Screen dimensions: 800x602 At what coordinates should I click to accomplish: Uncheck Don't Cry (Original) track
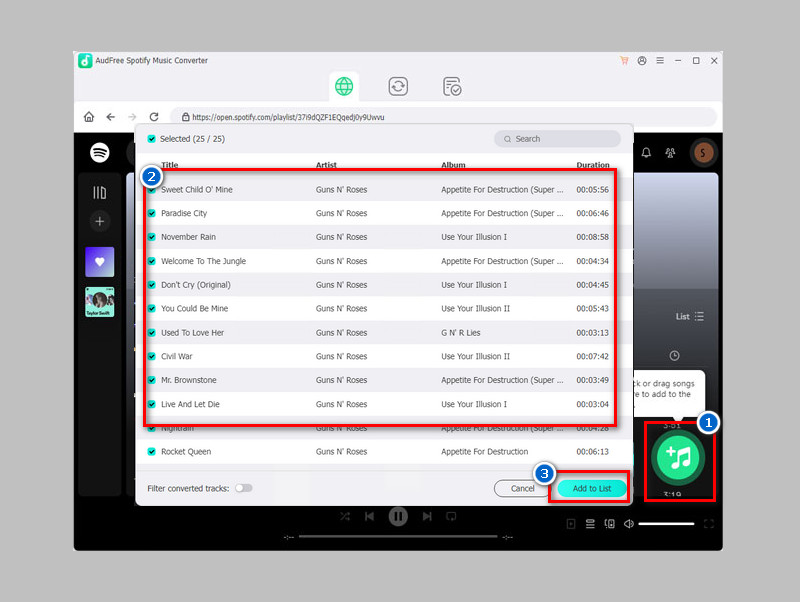pos(152,285)
